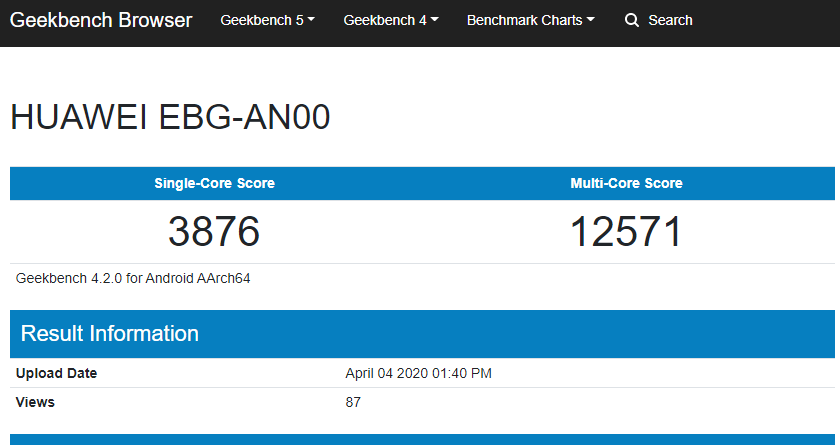Image resolution: width=840 pixels, height=445 pixels.
Task: Select the HUAWEI EBG-AN00 page title
Action: pyautogui.click(x=170, y=117)
